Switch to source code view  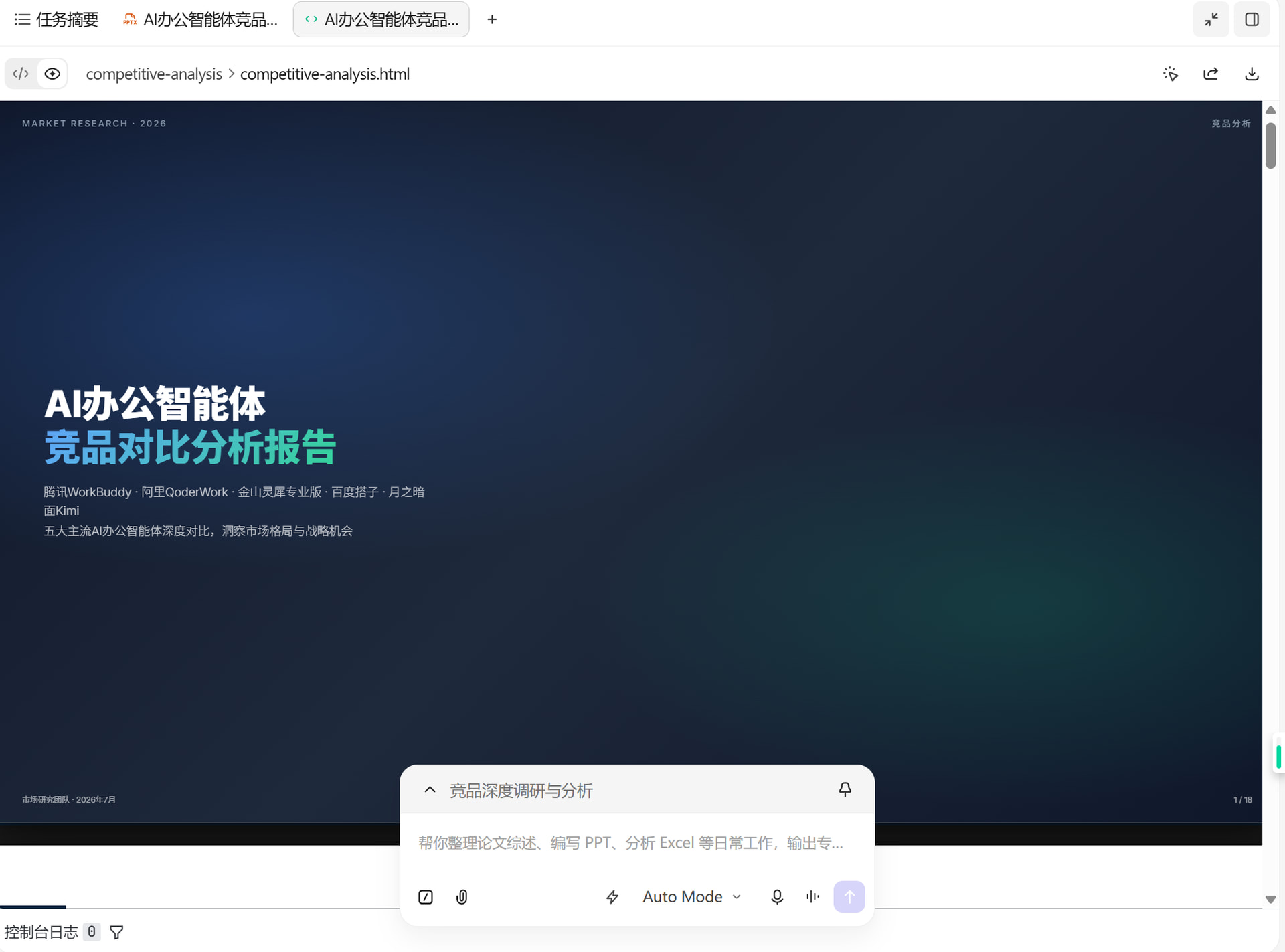pyautogui.click(x=21, y=74)
